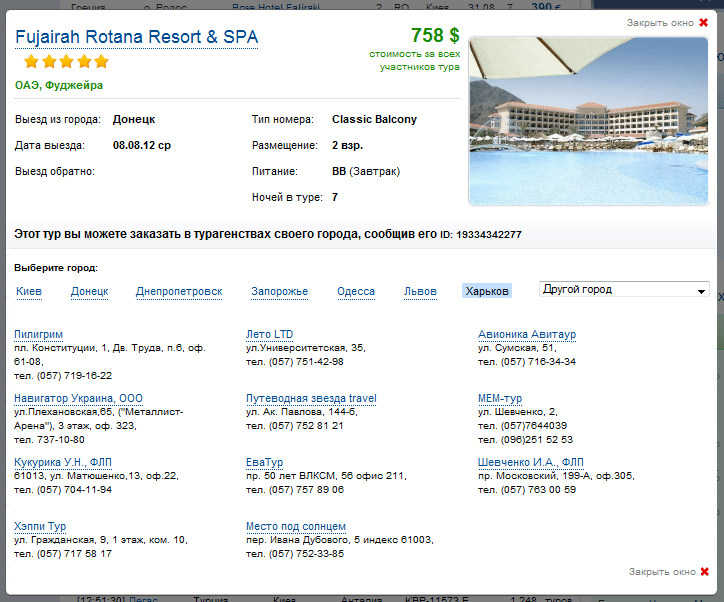The image size is (724, 602).
Task: Open the Навигатор Украина, ООО link
Action: [78, 398]
